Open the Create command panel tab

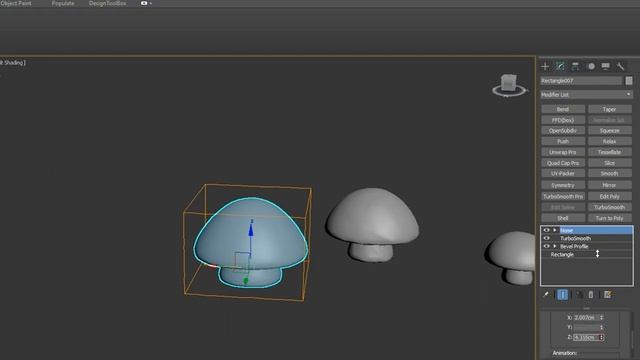point(545,66)
